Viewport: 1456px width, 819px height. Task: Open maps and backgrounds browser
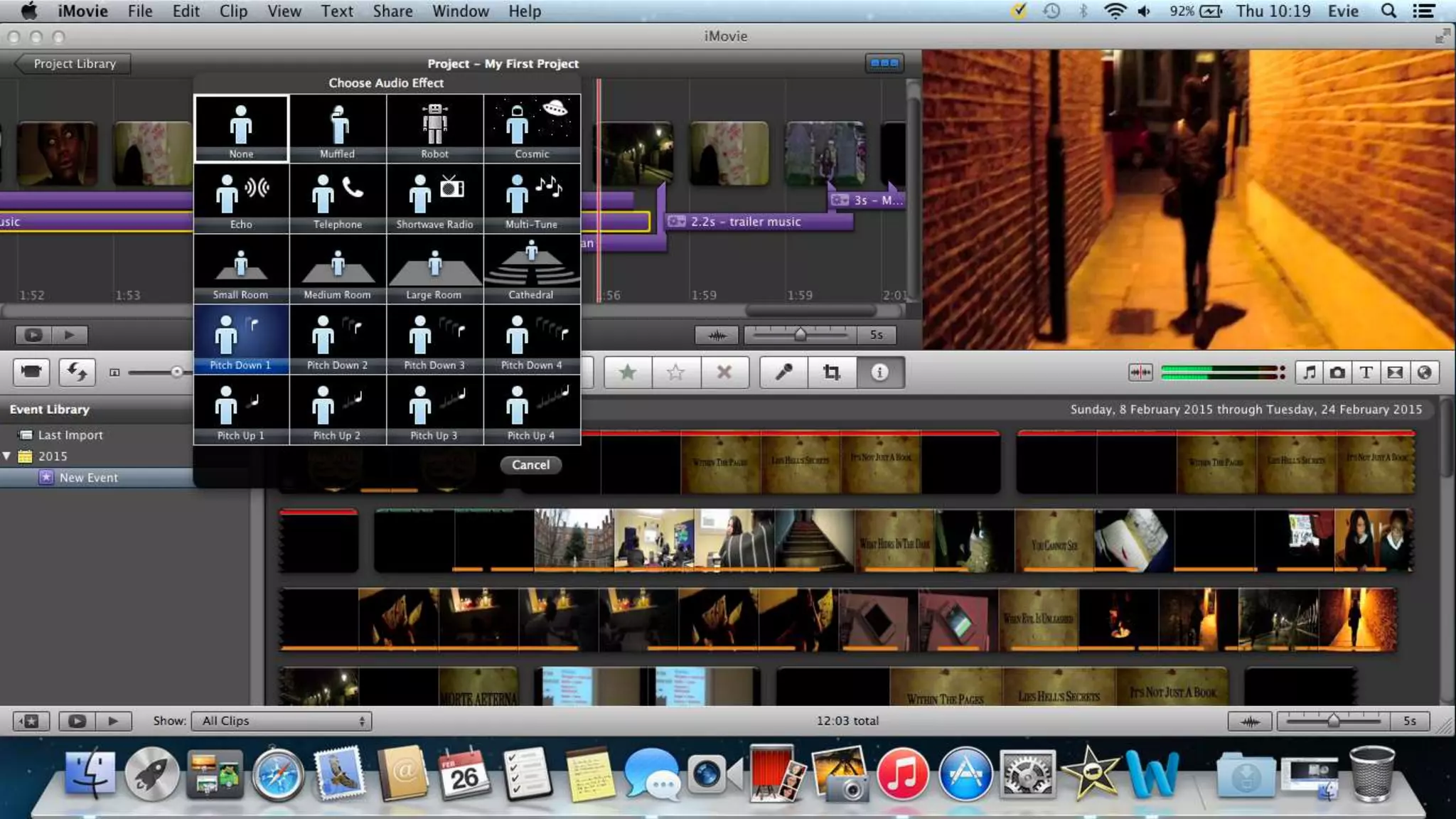1425,373
